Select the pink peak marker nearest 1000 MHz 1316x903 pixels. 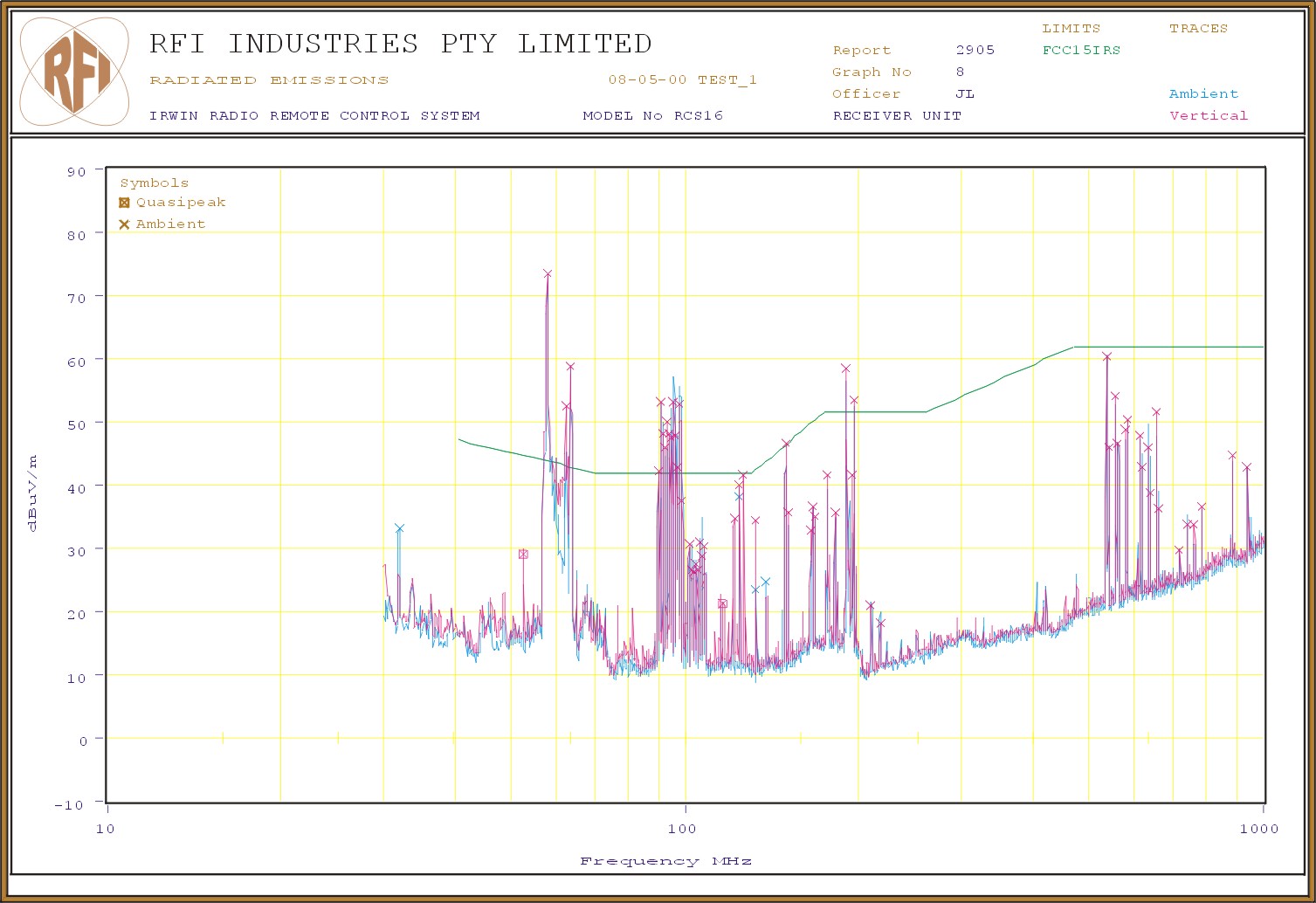(1247, 468)
